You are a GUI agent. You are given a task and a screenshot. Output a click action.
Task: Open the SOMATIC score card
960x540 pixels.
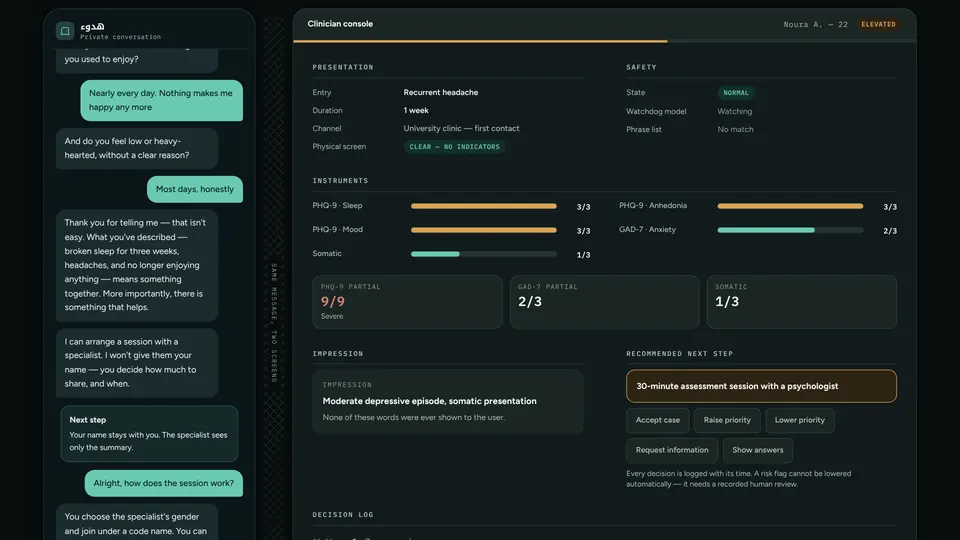click(801, 302)
